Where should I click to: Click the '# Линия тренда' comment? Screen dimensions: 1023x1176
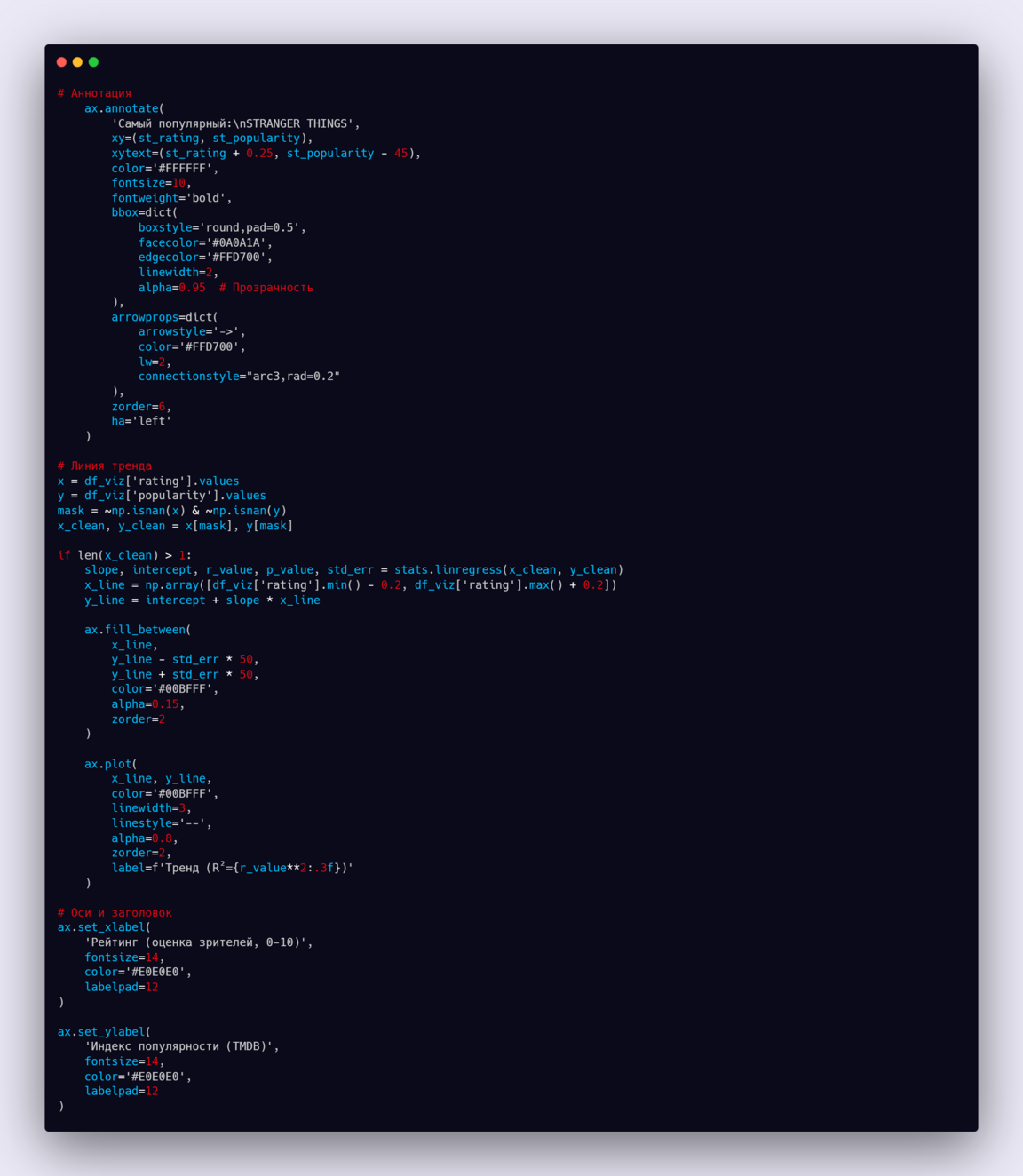point(104,465)
